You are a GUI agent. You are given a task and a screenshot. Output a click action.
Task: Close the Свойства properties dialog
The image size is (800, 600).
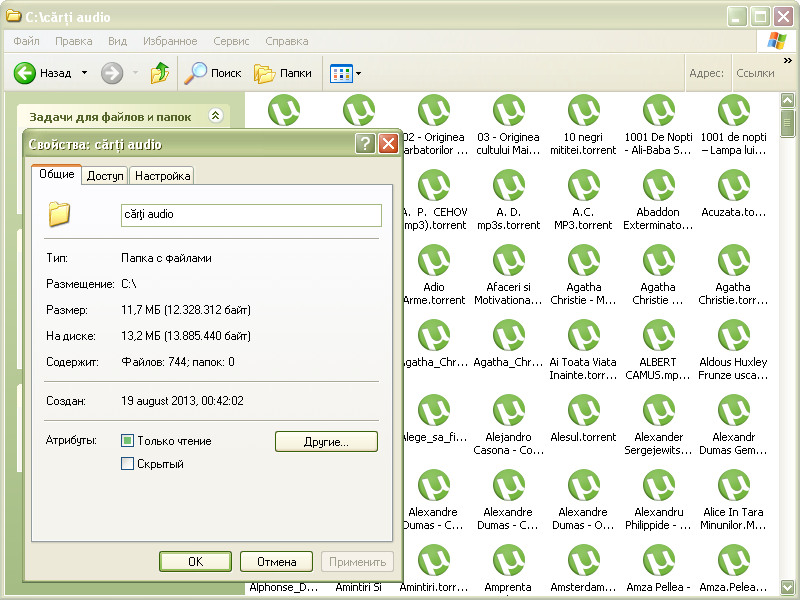click(388, 144)
